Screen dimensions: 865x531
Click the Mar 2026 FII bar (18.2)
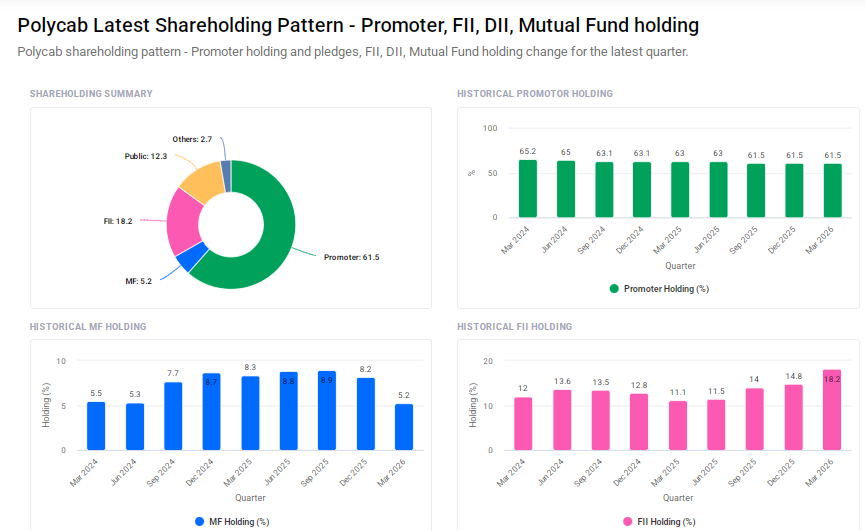832,410
